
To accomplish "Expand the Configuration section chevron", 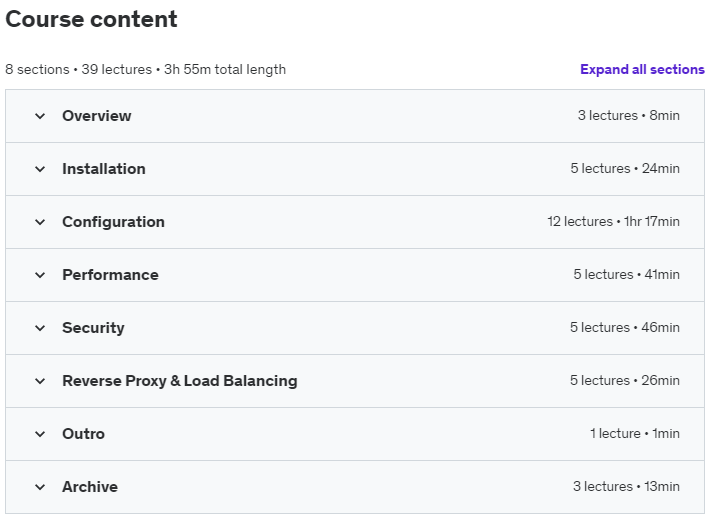I will point(40,222).
